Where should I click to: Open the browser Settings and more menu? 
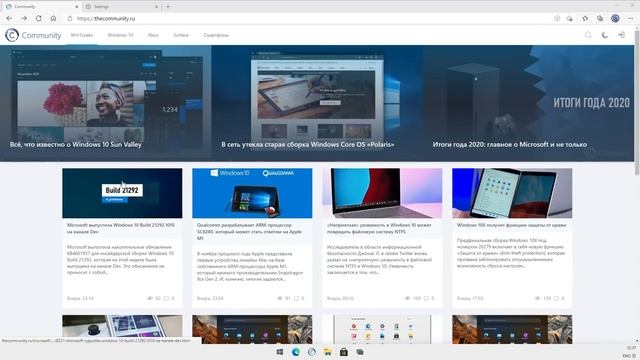(x=631, y=18)
